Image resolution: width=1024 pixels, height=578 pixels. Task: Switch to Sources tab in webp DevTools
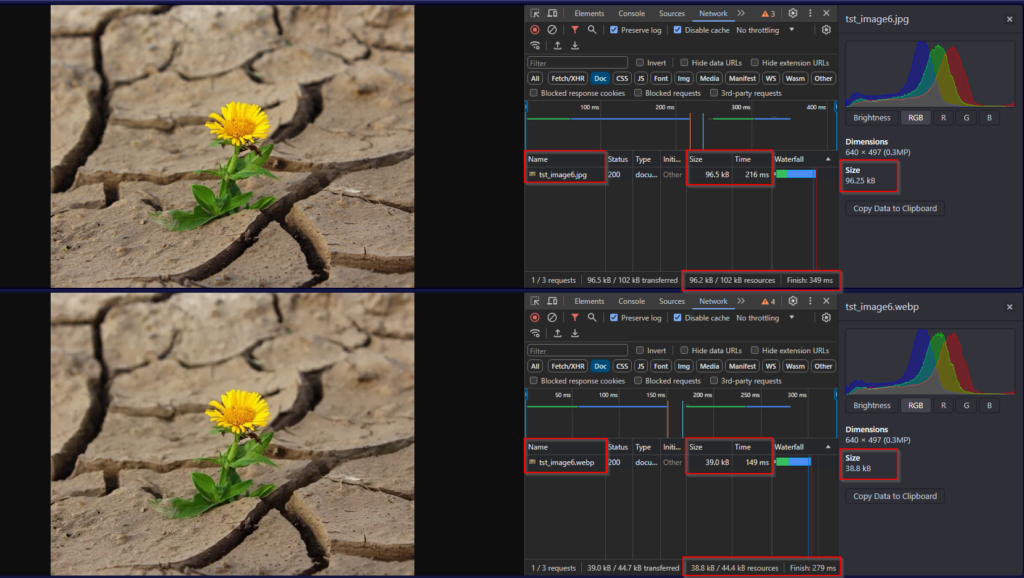[x=672, y=301]
